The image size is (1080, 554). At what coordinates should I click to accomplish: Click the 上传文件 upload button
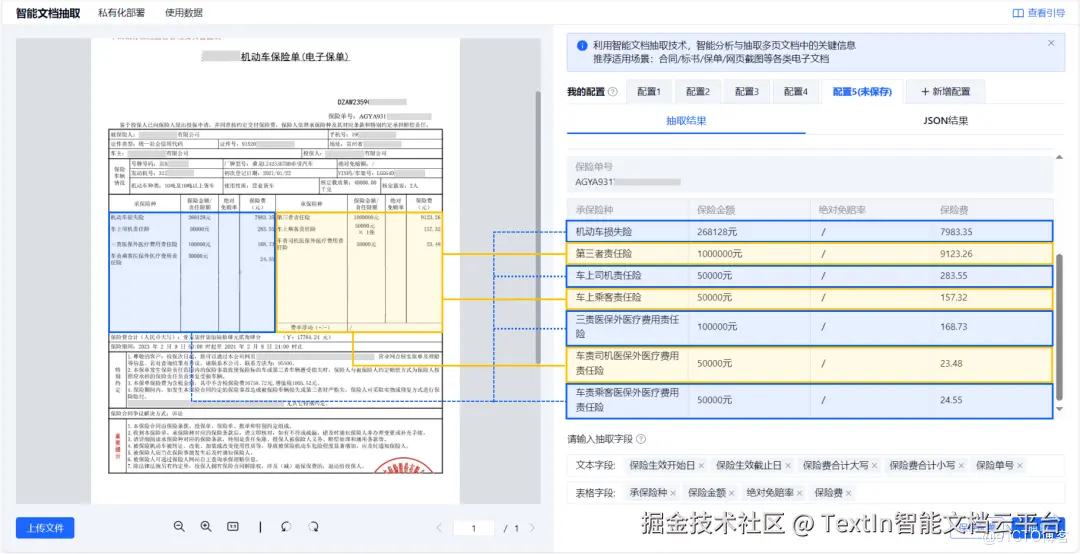45,528
